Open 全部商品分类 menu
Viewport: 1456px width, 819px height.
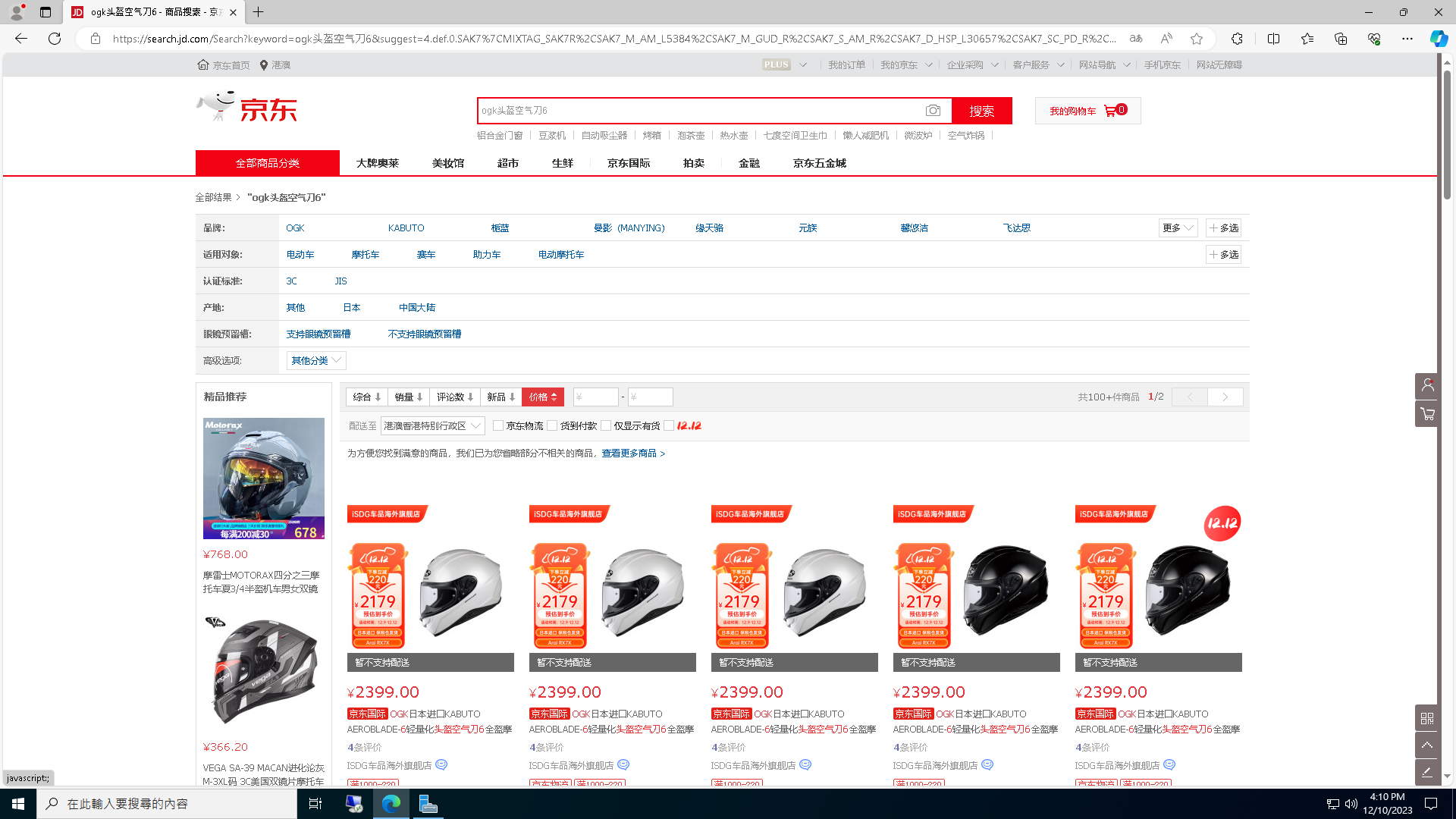click(268, 163)
